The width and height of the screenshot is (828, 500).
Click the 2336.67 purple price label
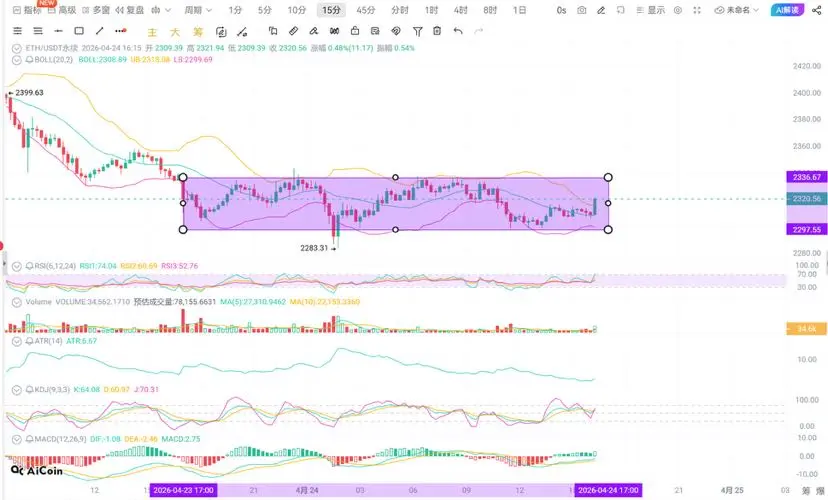(x=806, y=177)
